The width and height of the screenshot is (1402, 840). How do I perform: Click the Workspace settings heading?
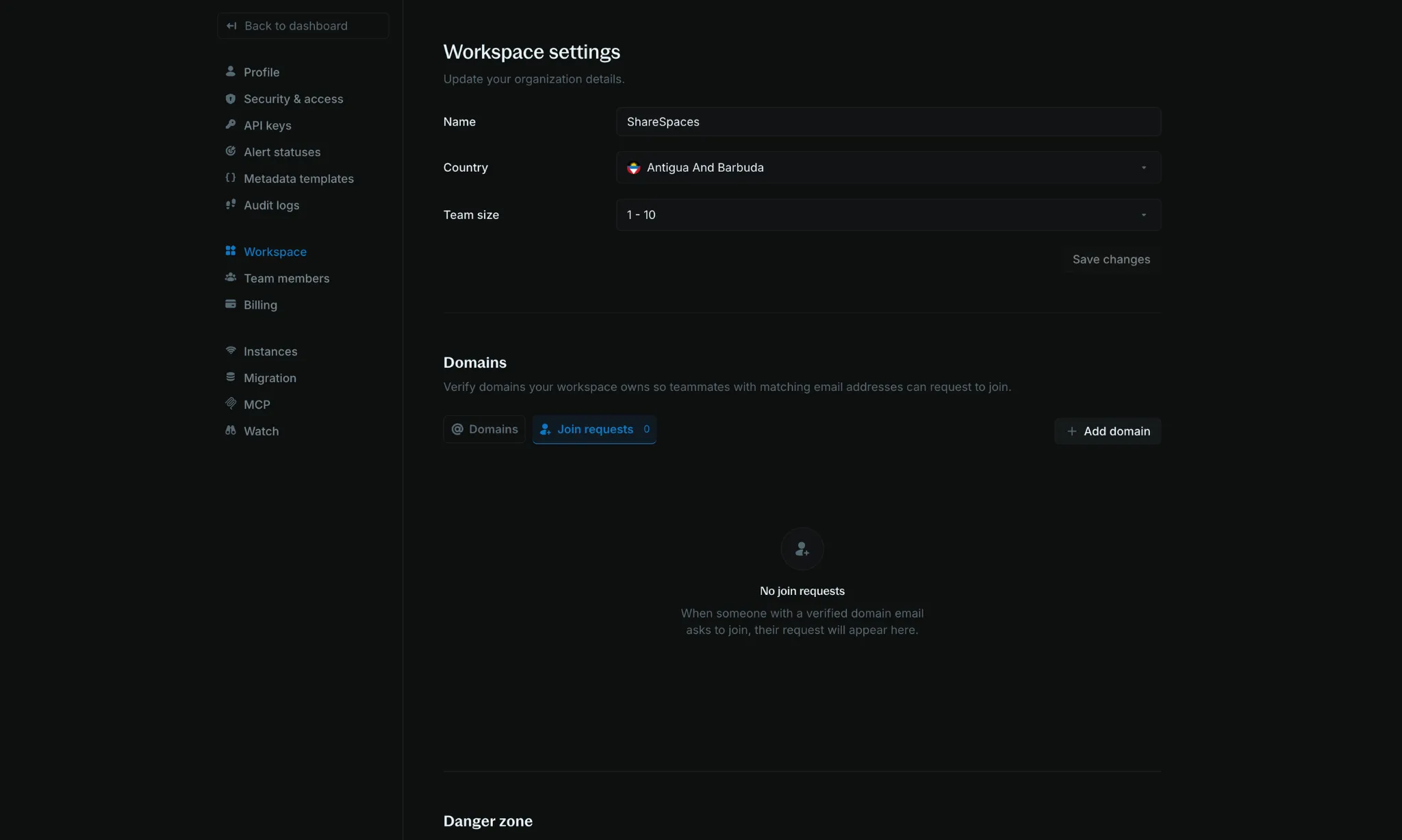point(531,52)
